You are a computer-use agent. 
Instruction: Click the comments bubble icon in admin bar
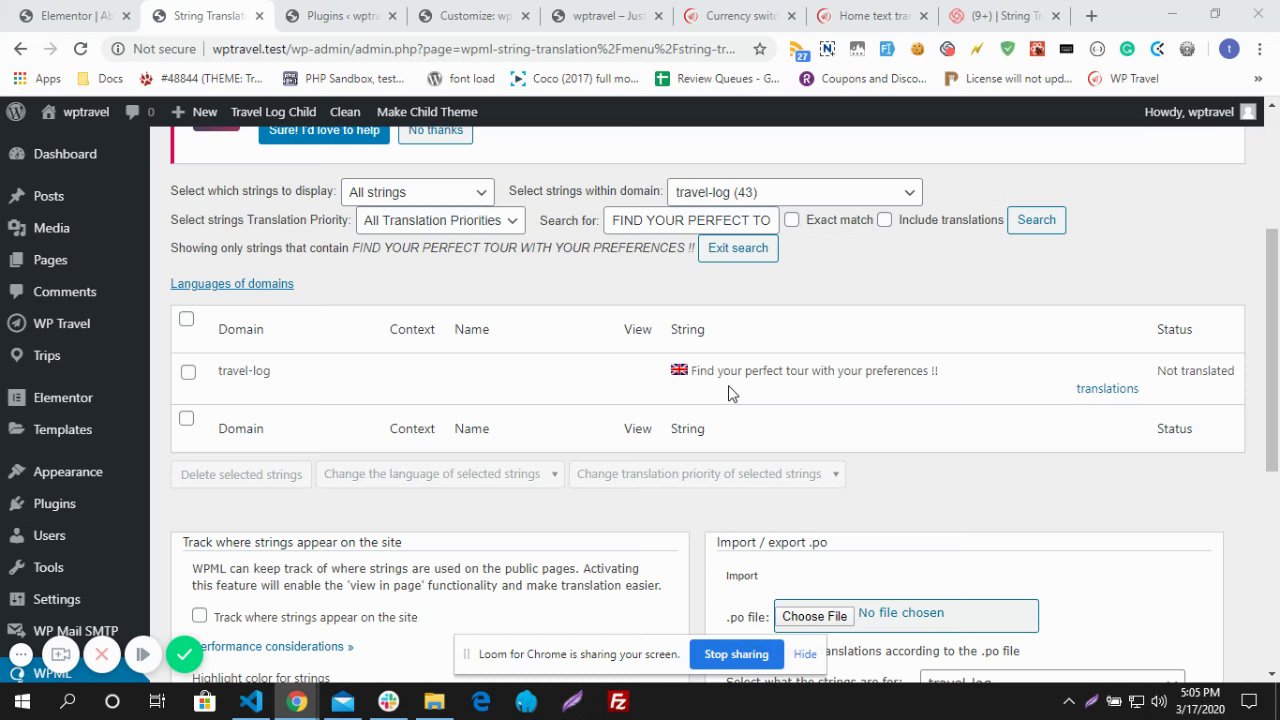click(x=133, y=112)
